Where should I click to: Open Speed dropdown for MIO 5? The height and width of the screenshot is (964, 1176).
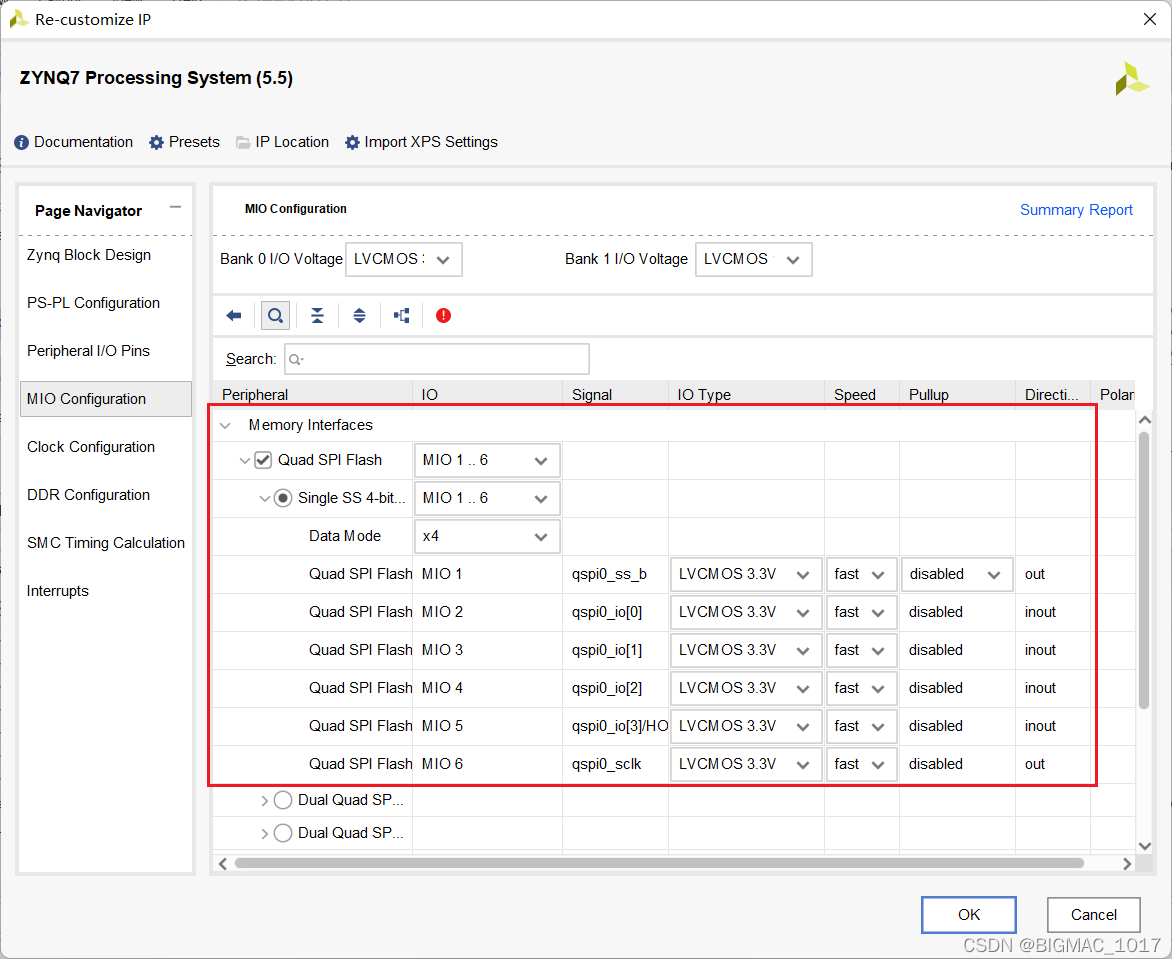coord(864,729)
